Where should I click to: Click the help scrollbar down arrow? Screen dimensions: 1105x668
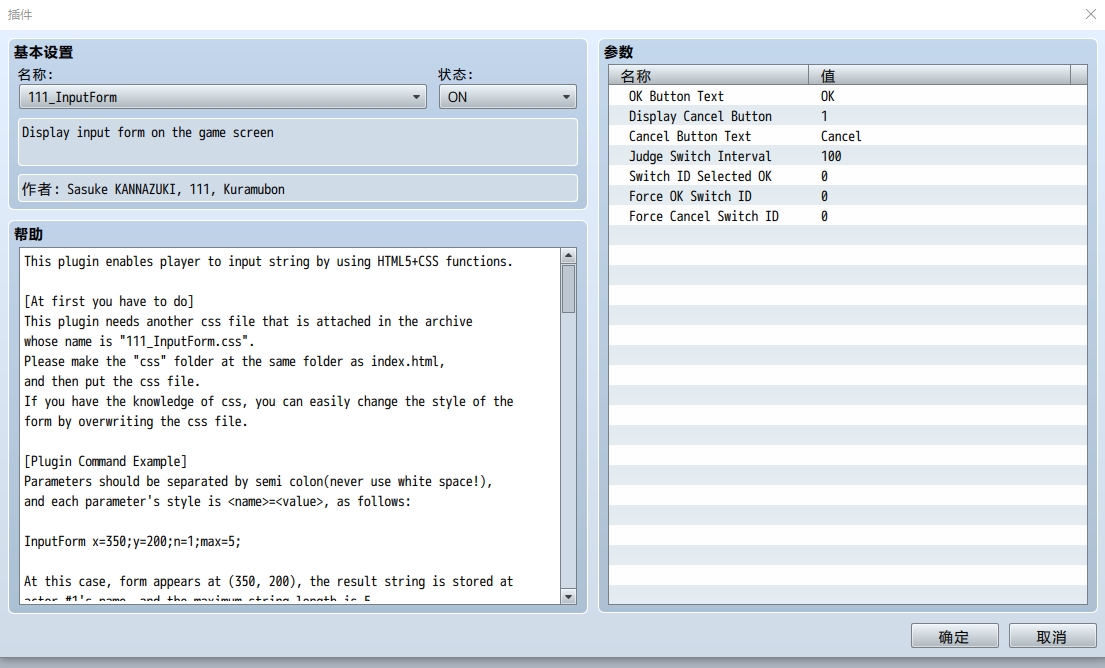pos(568,597)
